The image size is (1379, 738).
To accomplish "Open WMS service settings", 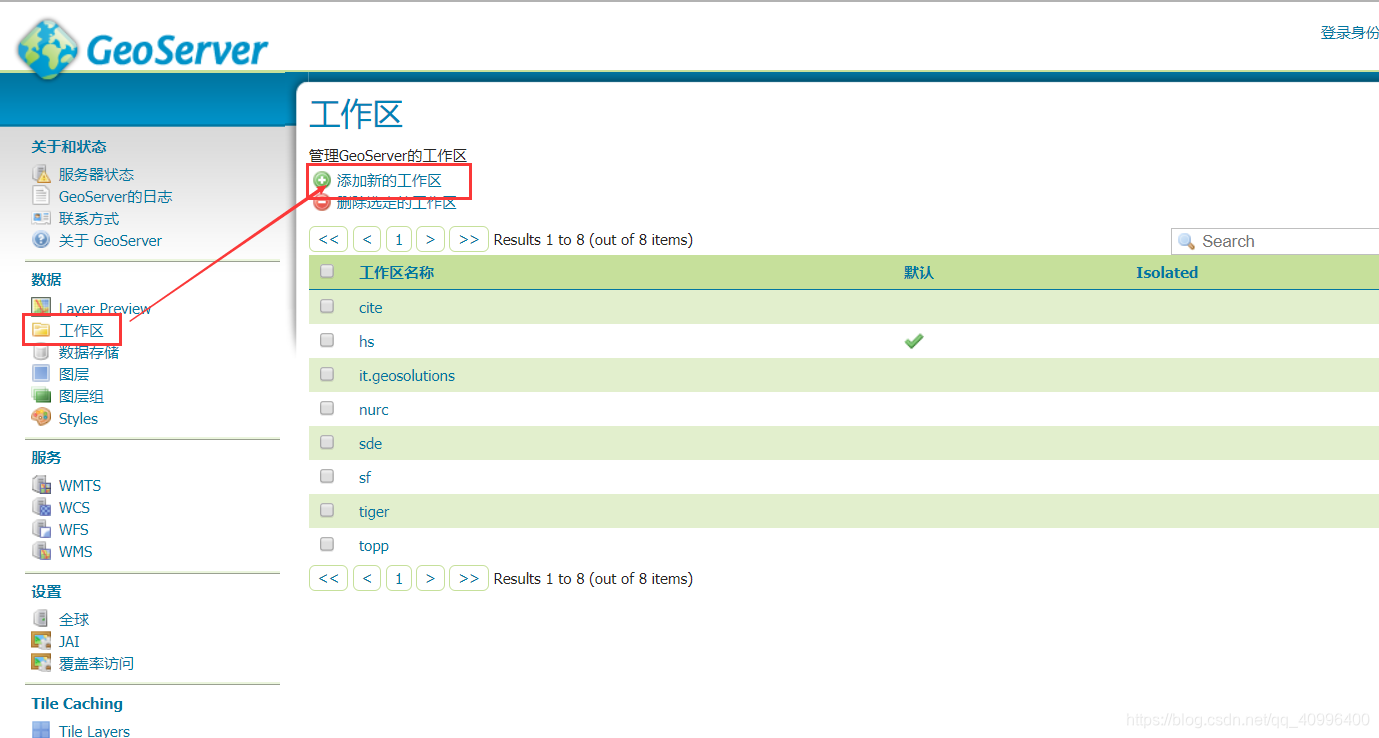I will [x=75, y=551].
